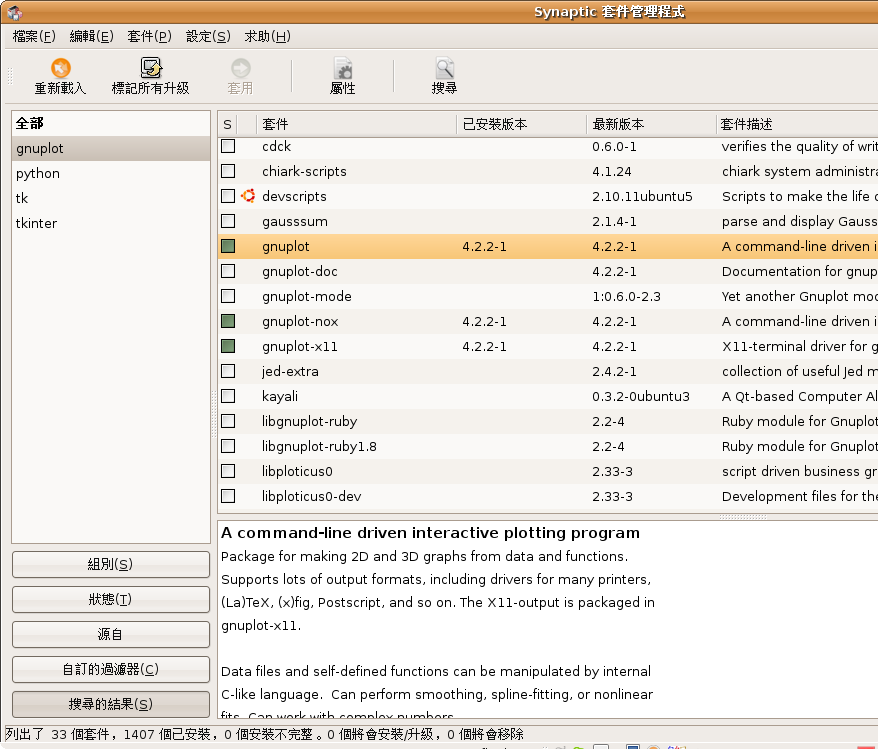Select the gnuplot-x11 package name
Viewport: 878px width, 749px height.
click(x=300, y=347)
